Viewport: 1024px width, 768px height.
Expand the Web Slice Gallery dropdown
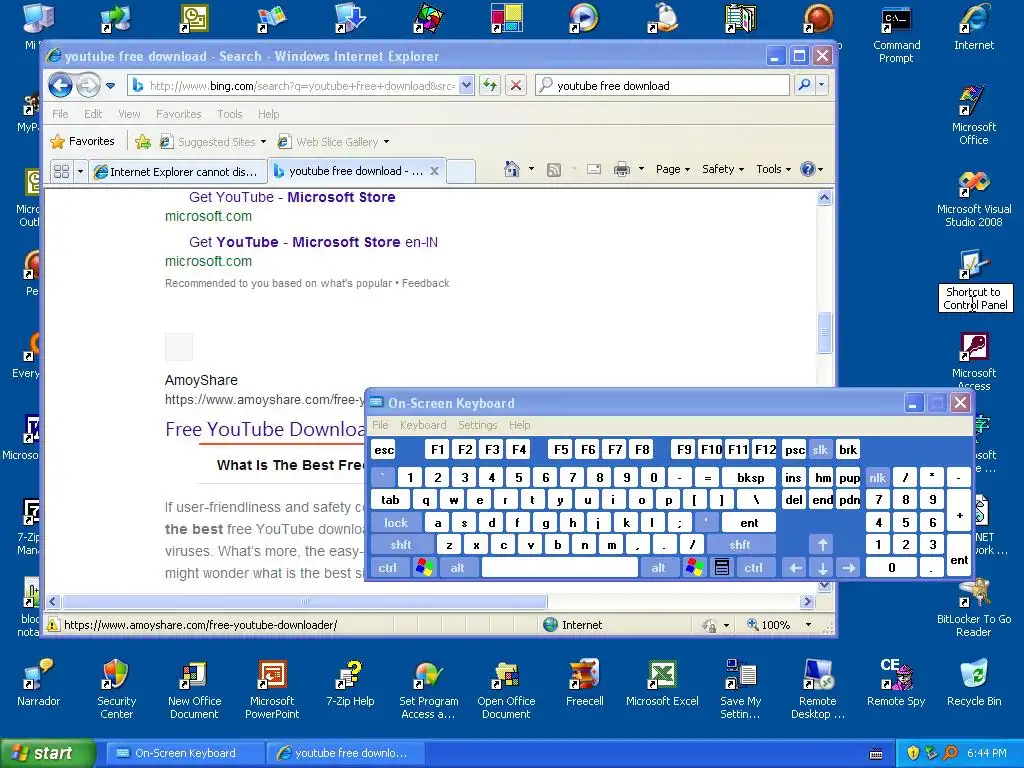pos(387,142)
